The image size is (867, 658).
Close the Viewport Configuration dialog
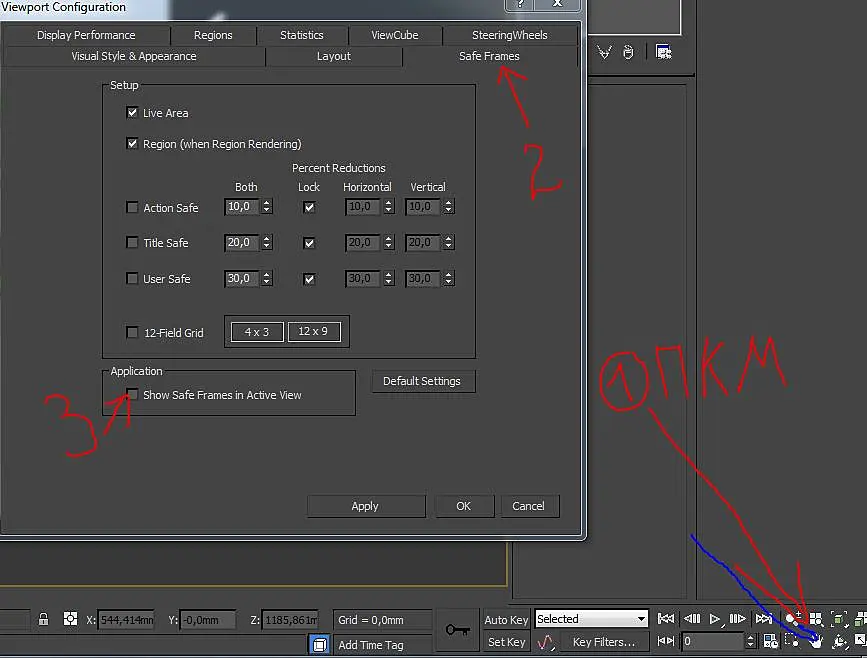(557, 4)
